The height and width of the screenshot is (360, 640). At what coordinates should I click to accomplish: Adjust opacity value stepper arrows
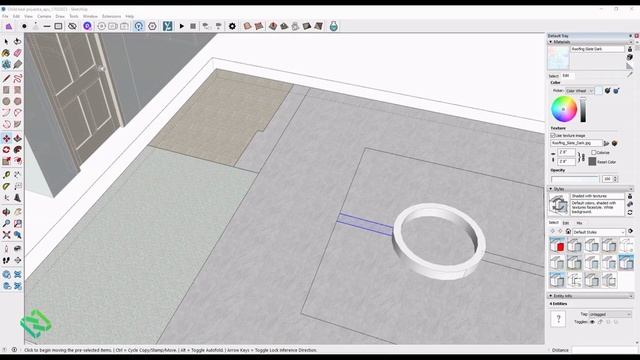616,179
